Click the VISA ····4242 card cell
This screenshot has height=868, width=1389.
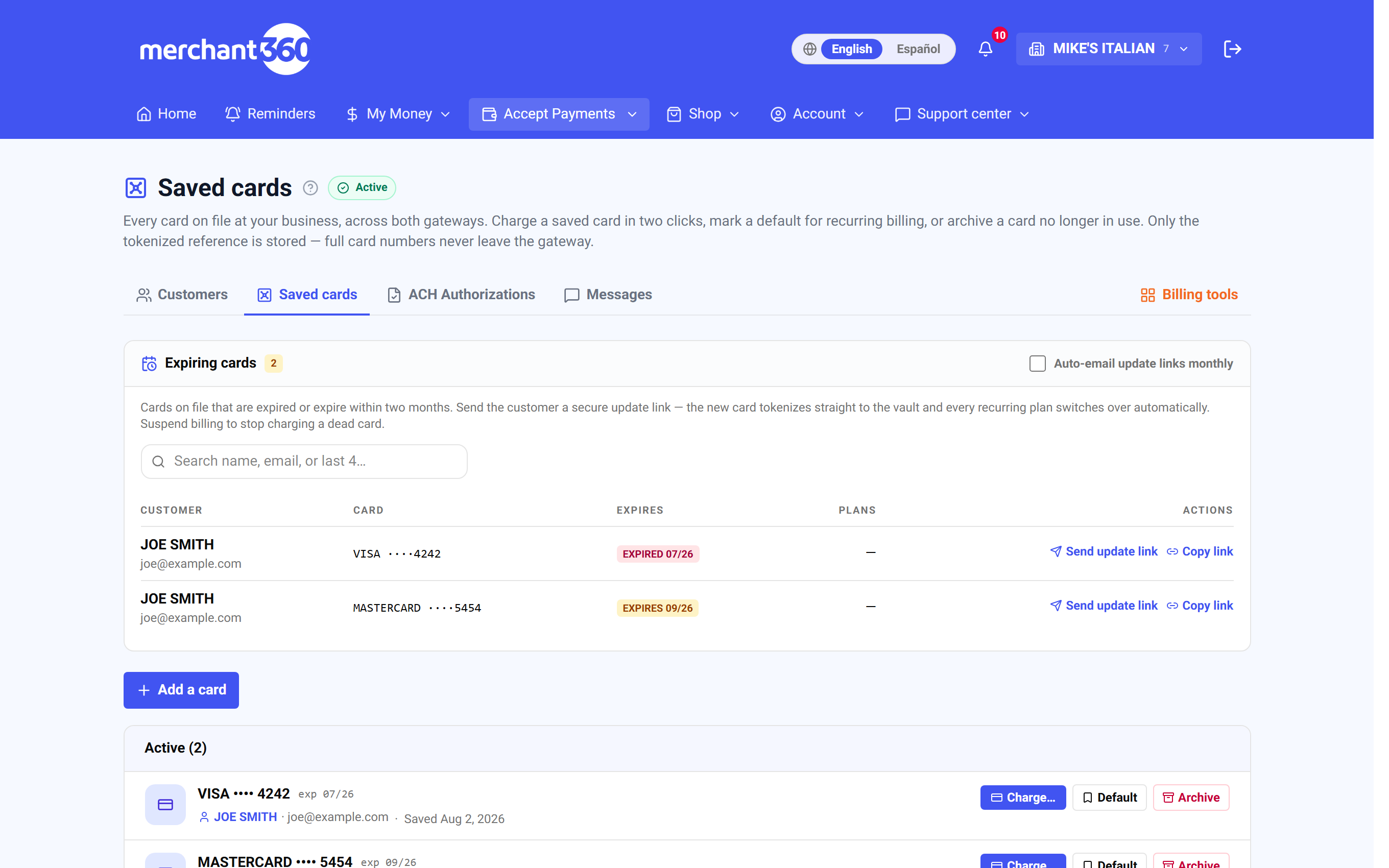click(397, 554)
